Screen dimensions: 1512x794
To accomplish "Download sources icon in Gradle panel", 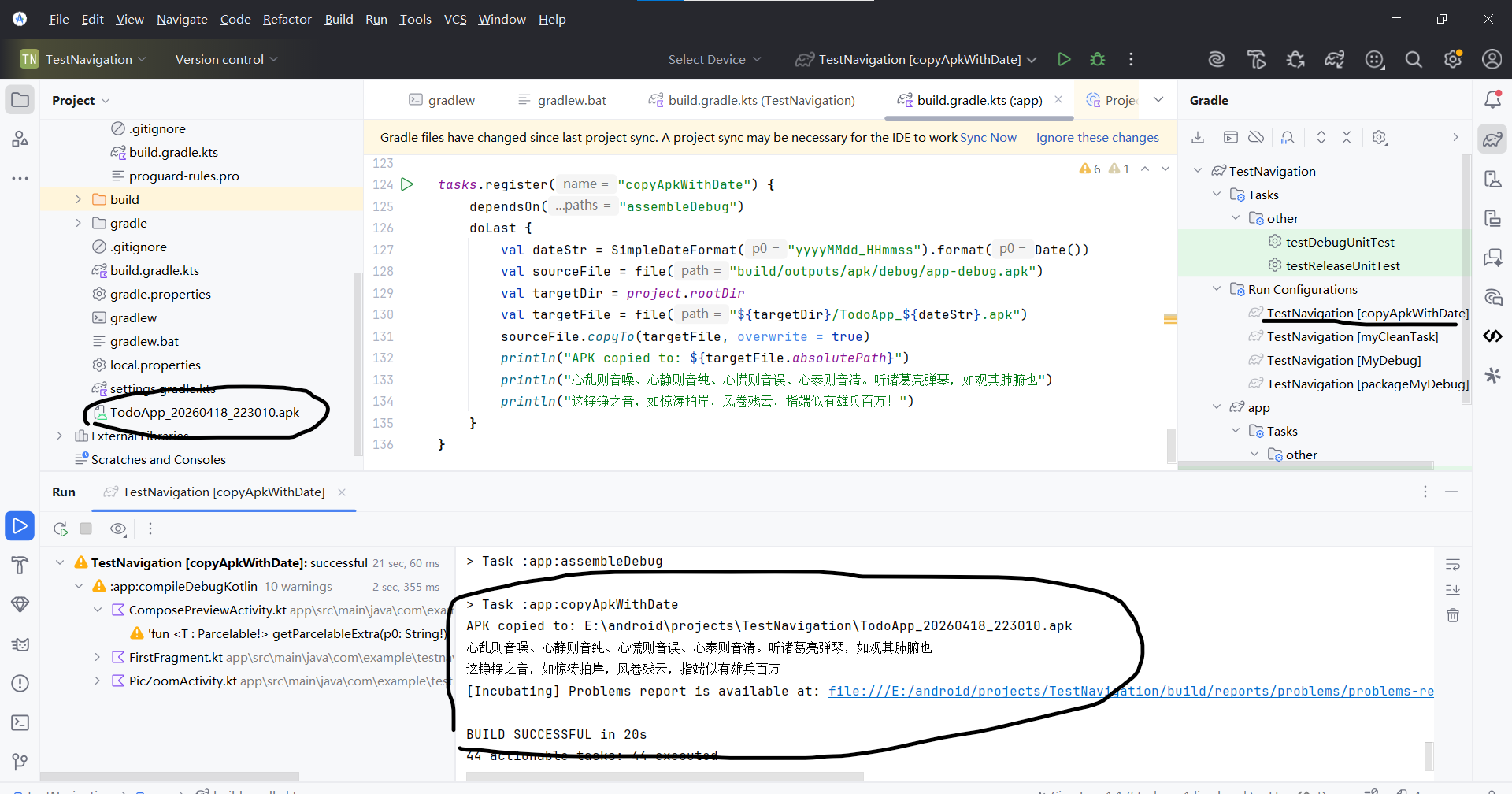I will (x=1197, y=137).
